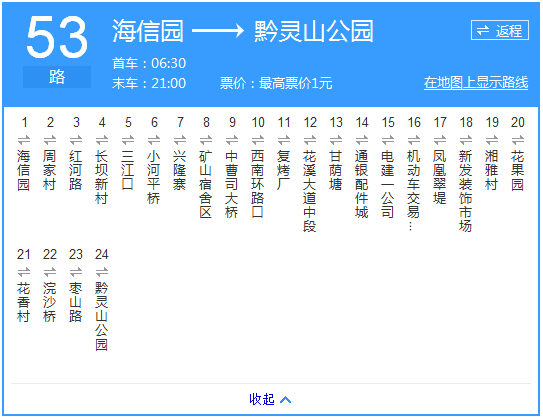
Task: Click the transfer icon above 海信园 stop
Action: 24,140
